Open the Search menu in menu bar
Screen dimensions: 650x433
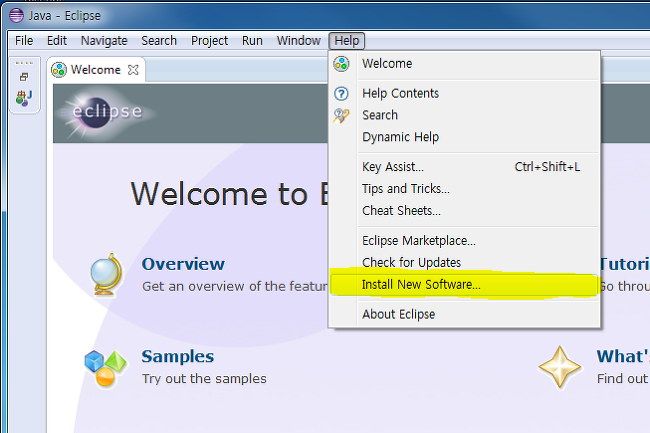tap(159, 41)
